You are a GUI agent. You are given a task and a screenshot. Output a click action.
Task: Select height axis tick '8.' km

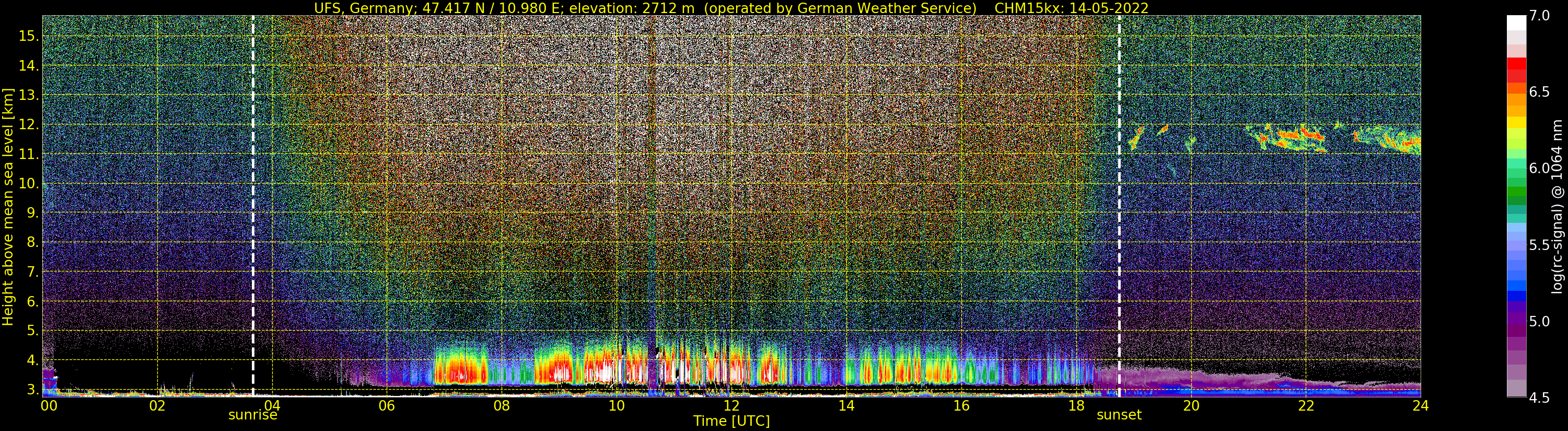pos(33,243)
